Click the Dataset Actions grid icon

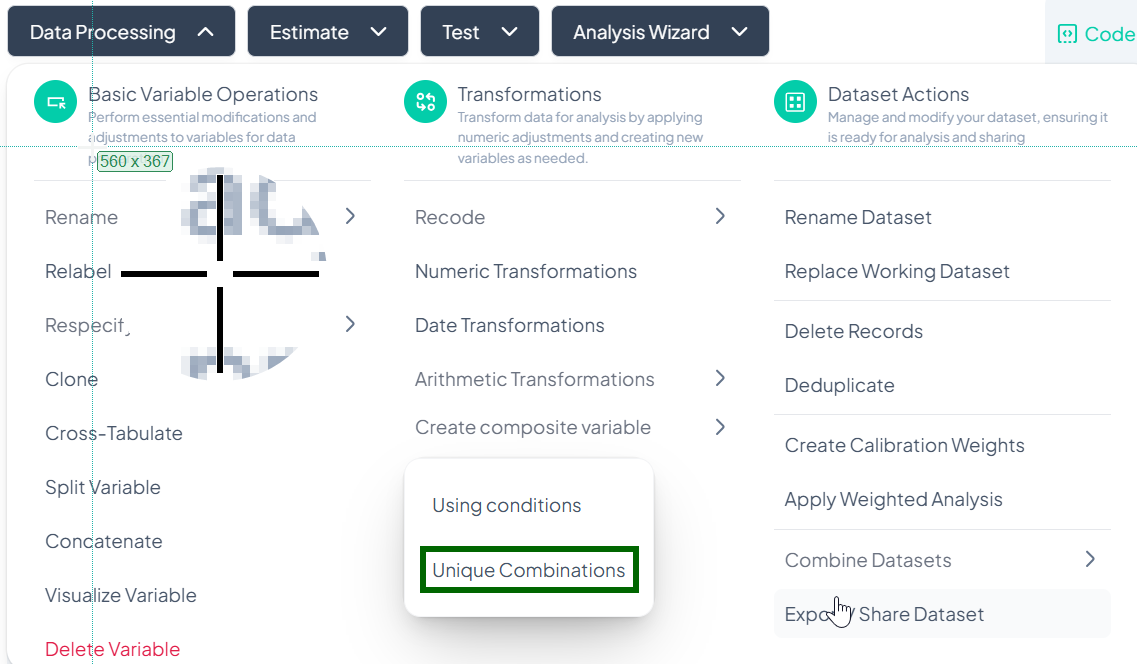point(796,102)
